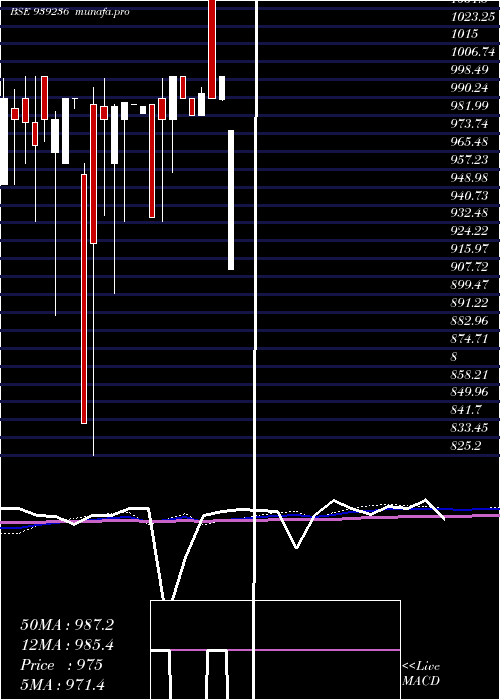Viewport: 500px width, 700px height.
Task: Click the red candlestick extending above chart top
Action: 212,49
